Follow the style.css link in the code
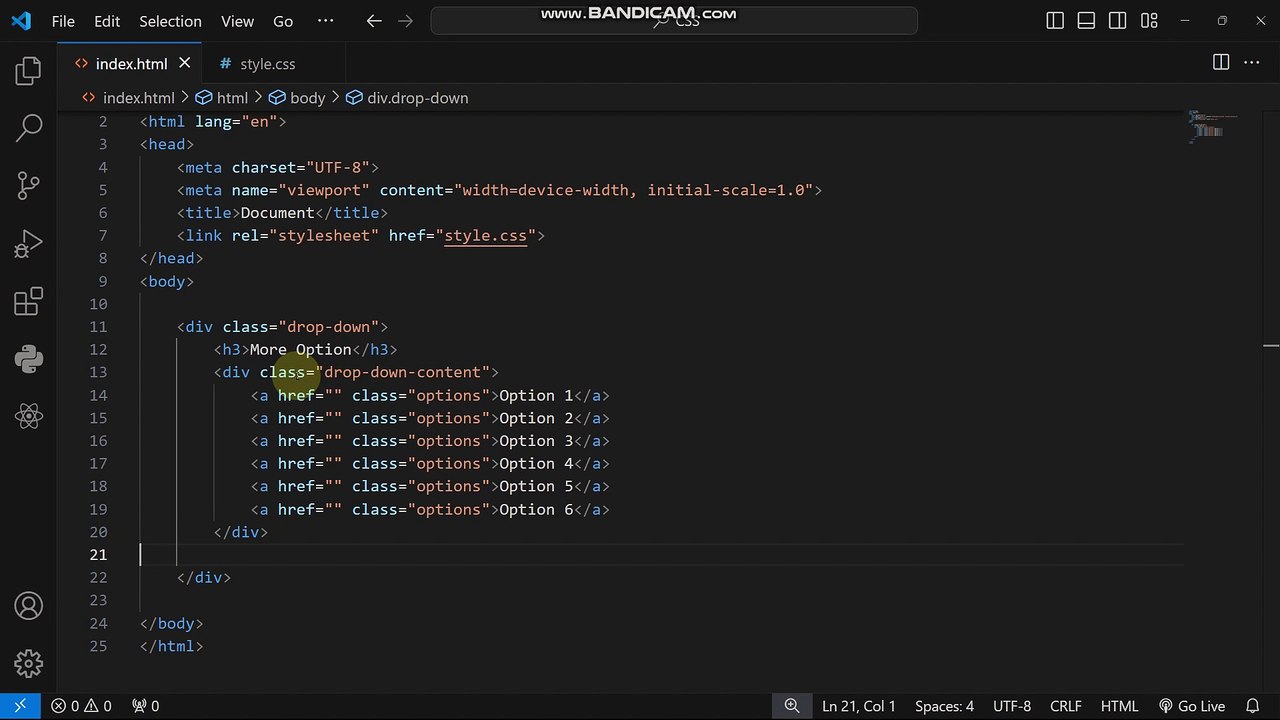 (485, 236)
